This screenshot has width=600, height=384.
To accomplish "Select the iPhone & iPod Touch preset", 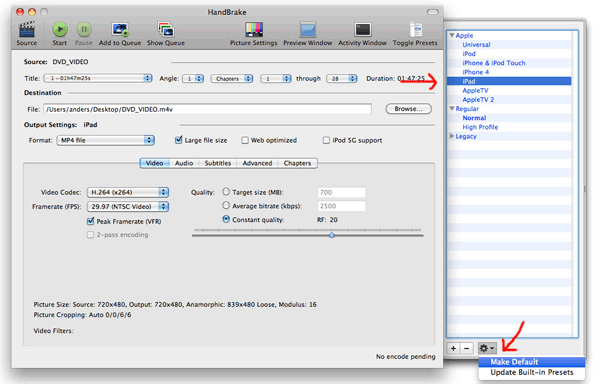I will [494, 63].
